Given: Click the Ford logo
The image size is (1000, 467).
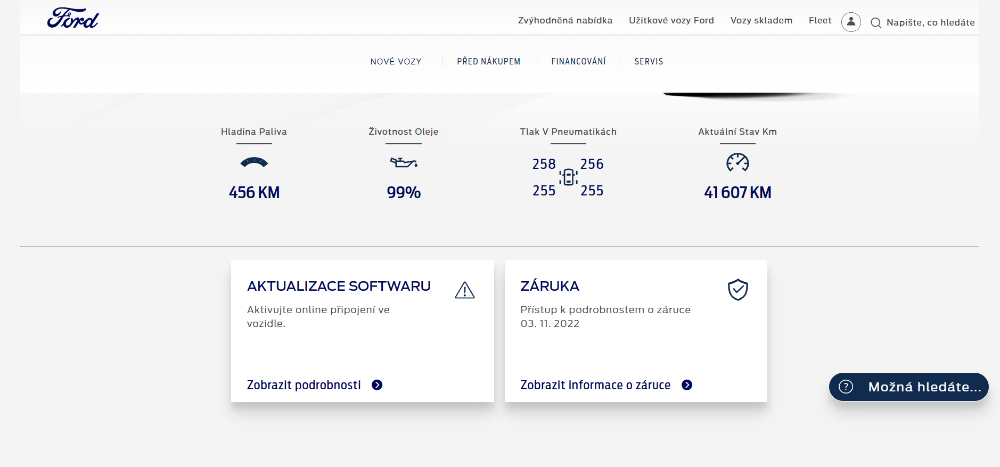Looking at the screenshot, I should (x=73, y=19).
